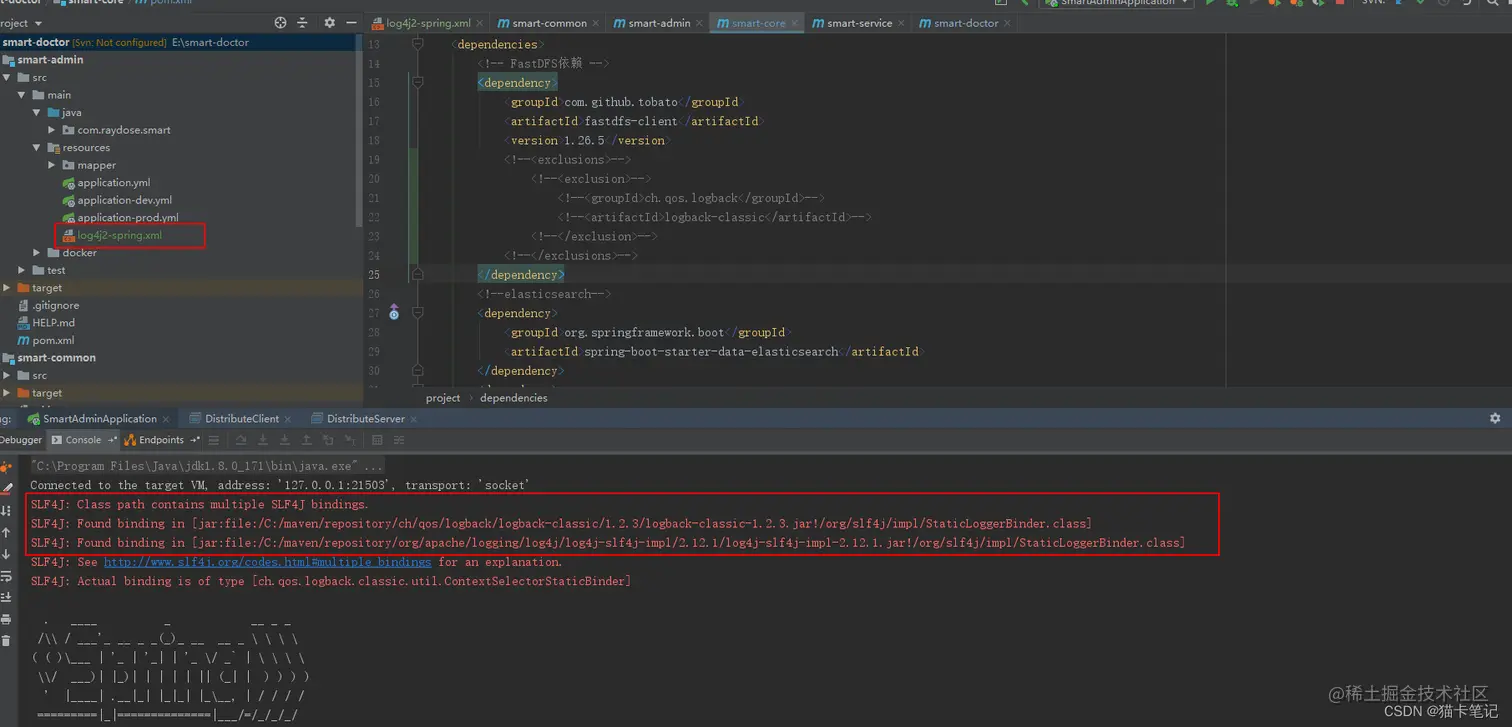Click the gutter marker icon on line 27
The image size is (1512, 727).
click(394, 313)
